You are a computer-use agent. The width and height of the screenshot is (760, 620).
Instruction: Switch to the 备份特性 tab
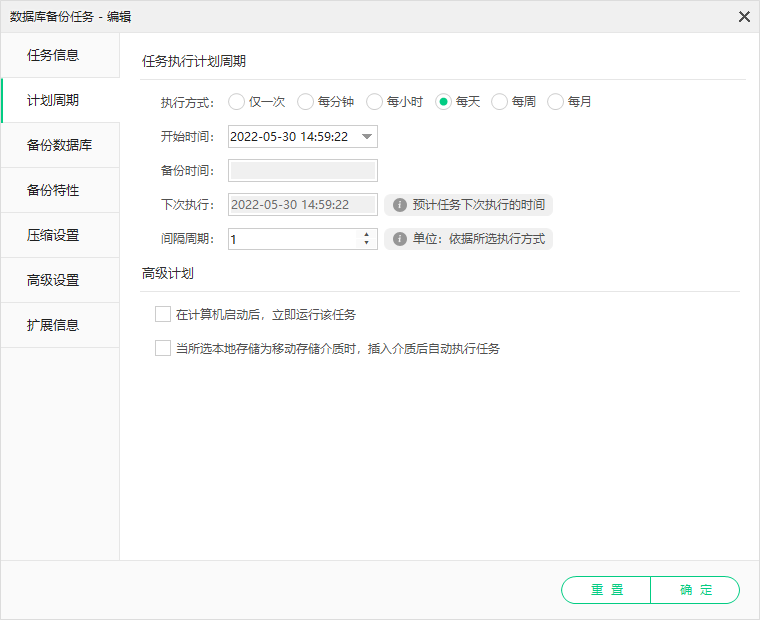click(60, 190)
